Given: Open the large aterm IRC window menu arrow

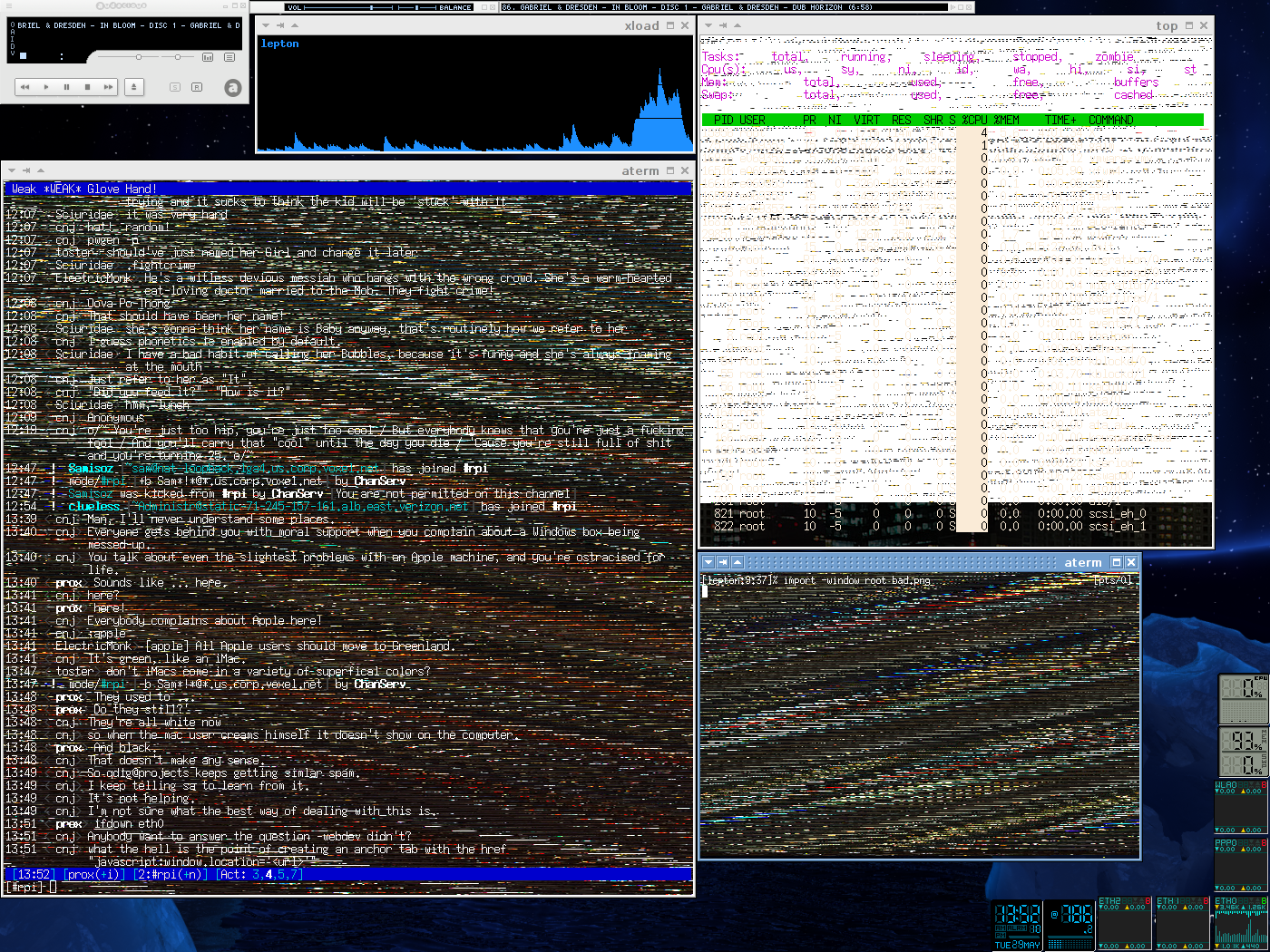Looking at the screenshot, I should pyautogui.click(x=12, y=170).
